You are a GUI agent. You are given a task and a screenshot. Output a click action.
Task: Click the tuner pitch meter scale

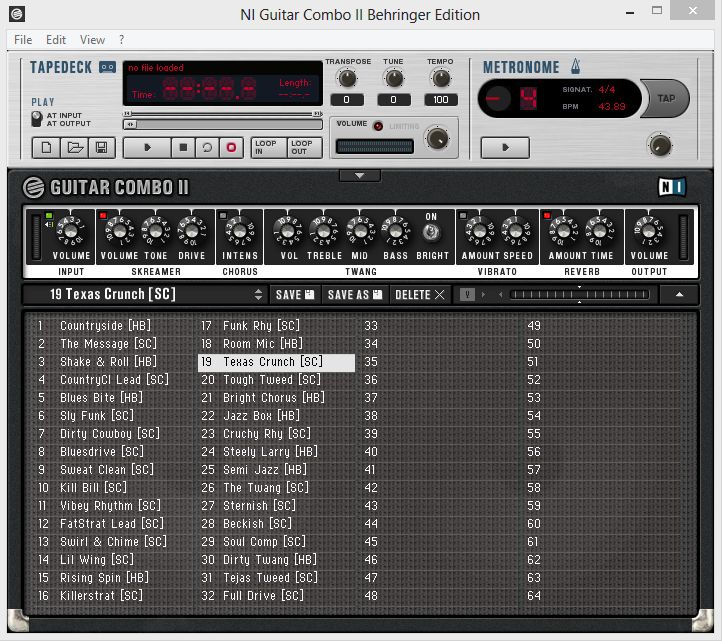pos(580,295)
